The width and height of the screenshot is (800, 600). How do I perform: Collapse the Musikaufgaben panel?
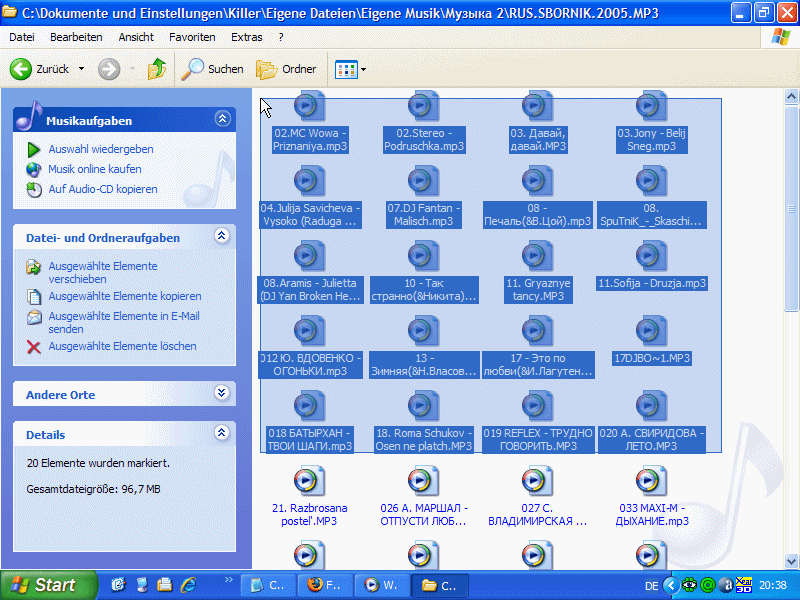coord(222,120)
